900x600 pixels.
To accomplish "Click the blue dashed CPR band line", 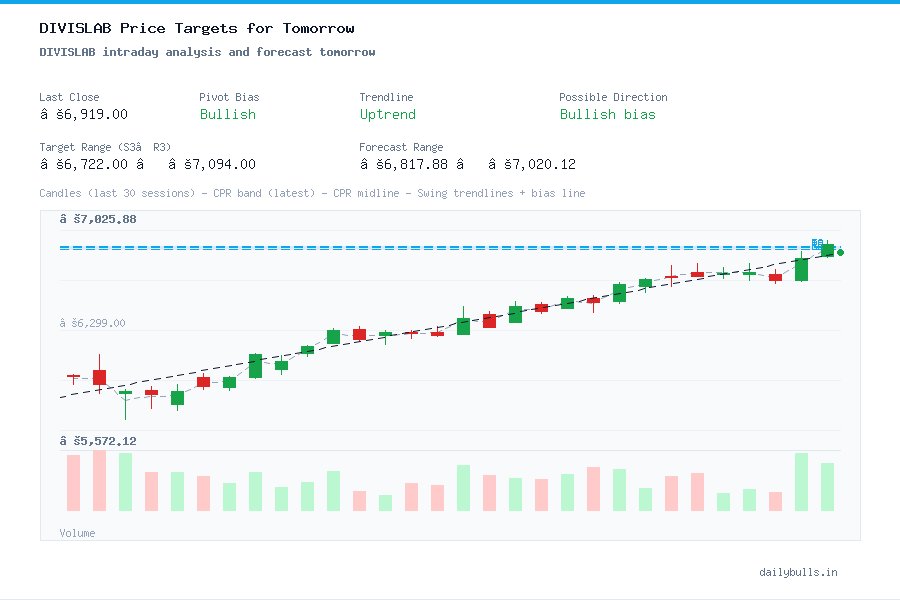I will coord(436,248).
